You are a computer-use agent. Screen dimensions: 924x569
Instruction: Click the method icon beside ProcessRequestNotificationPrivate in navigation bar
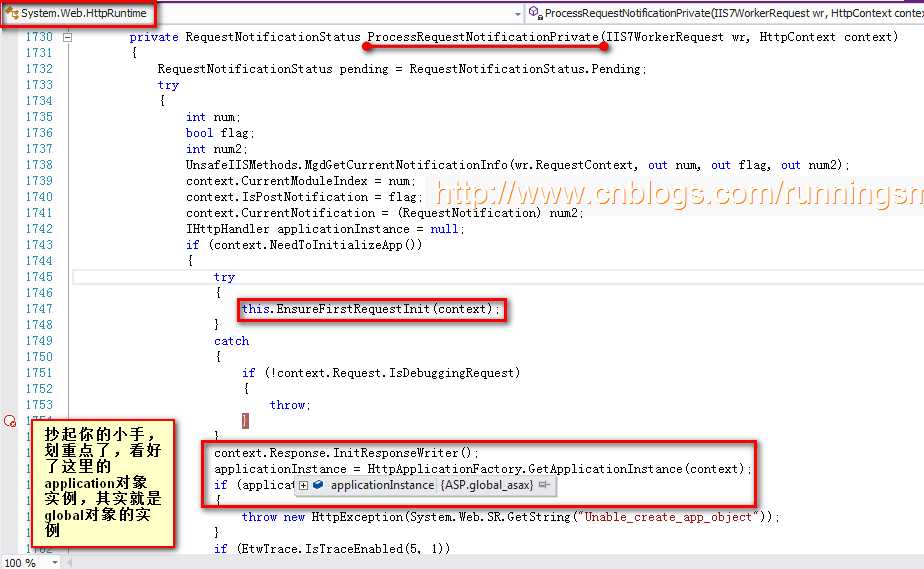(x=535, y=12)
